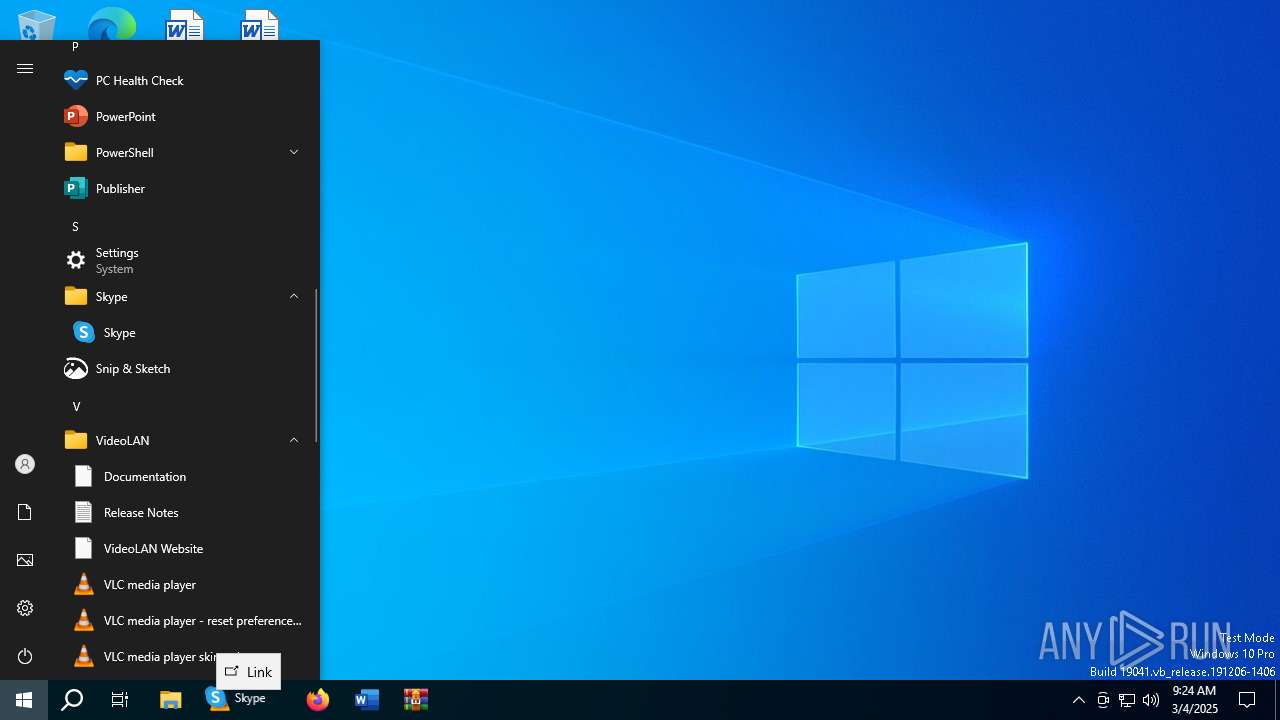This screenshot has width=1280, height=720.
Task: Launch Publisher from the app list
Action: tap(182, 188)
